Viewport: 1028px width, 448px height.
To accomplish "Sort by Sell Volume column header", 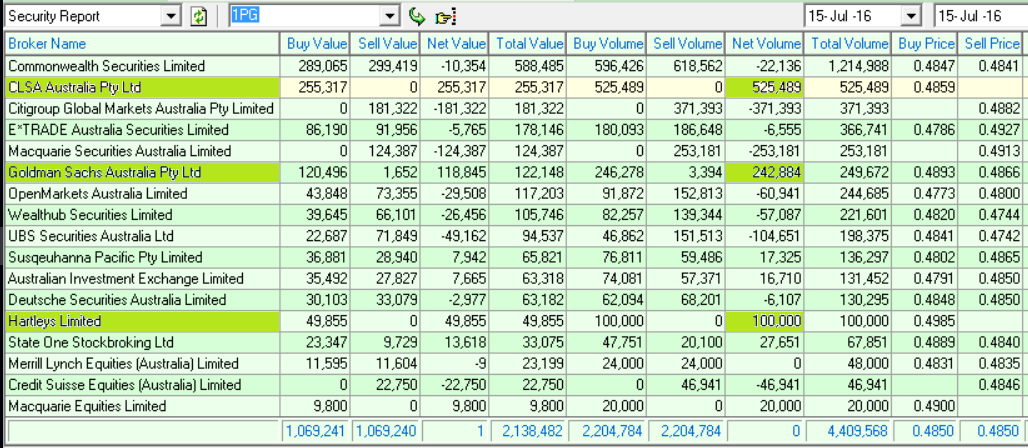I will point(686,44).
